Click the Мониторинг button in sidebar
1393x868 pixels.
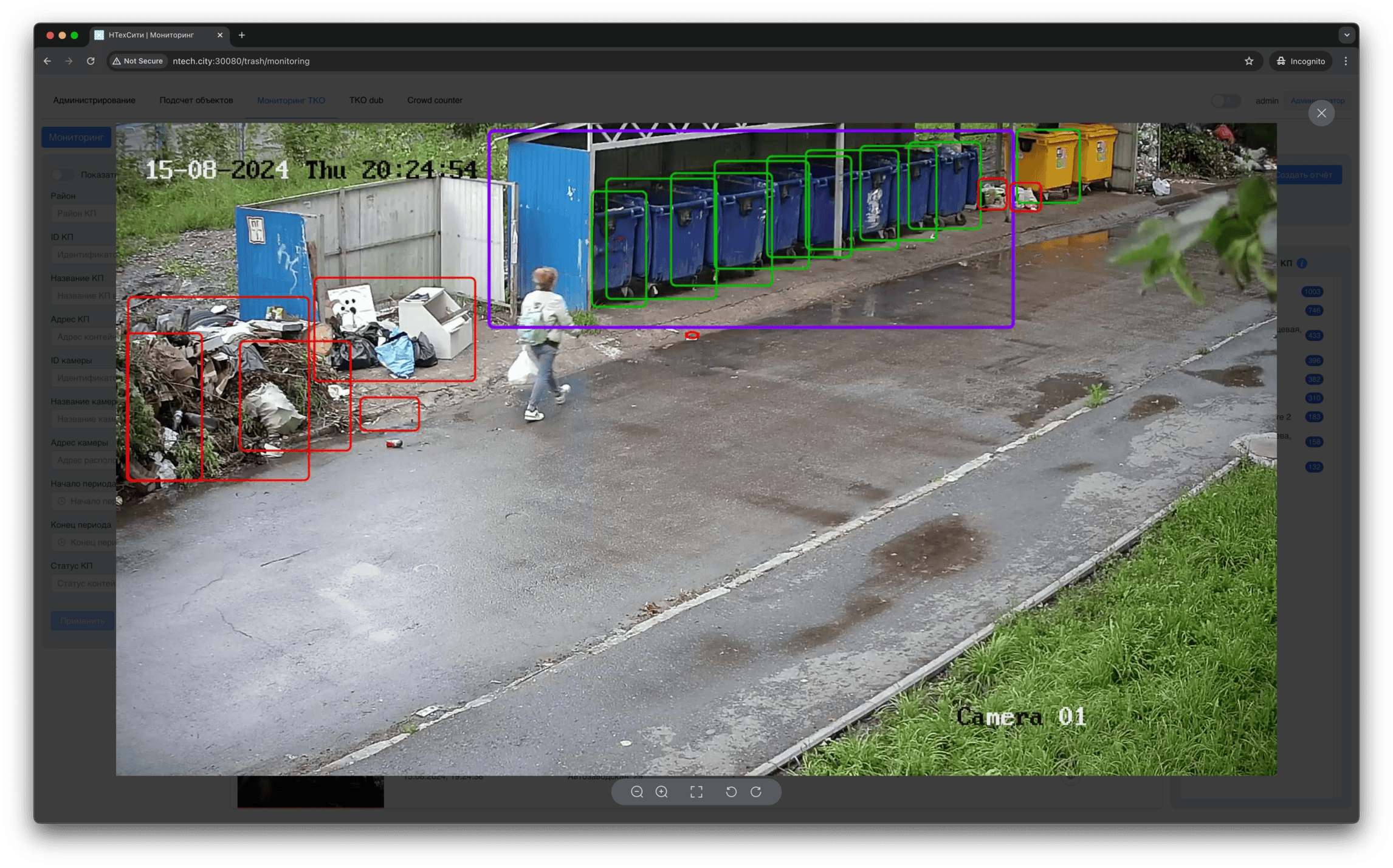click(x=77, y=137)
